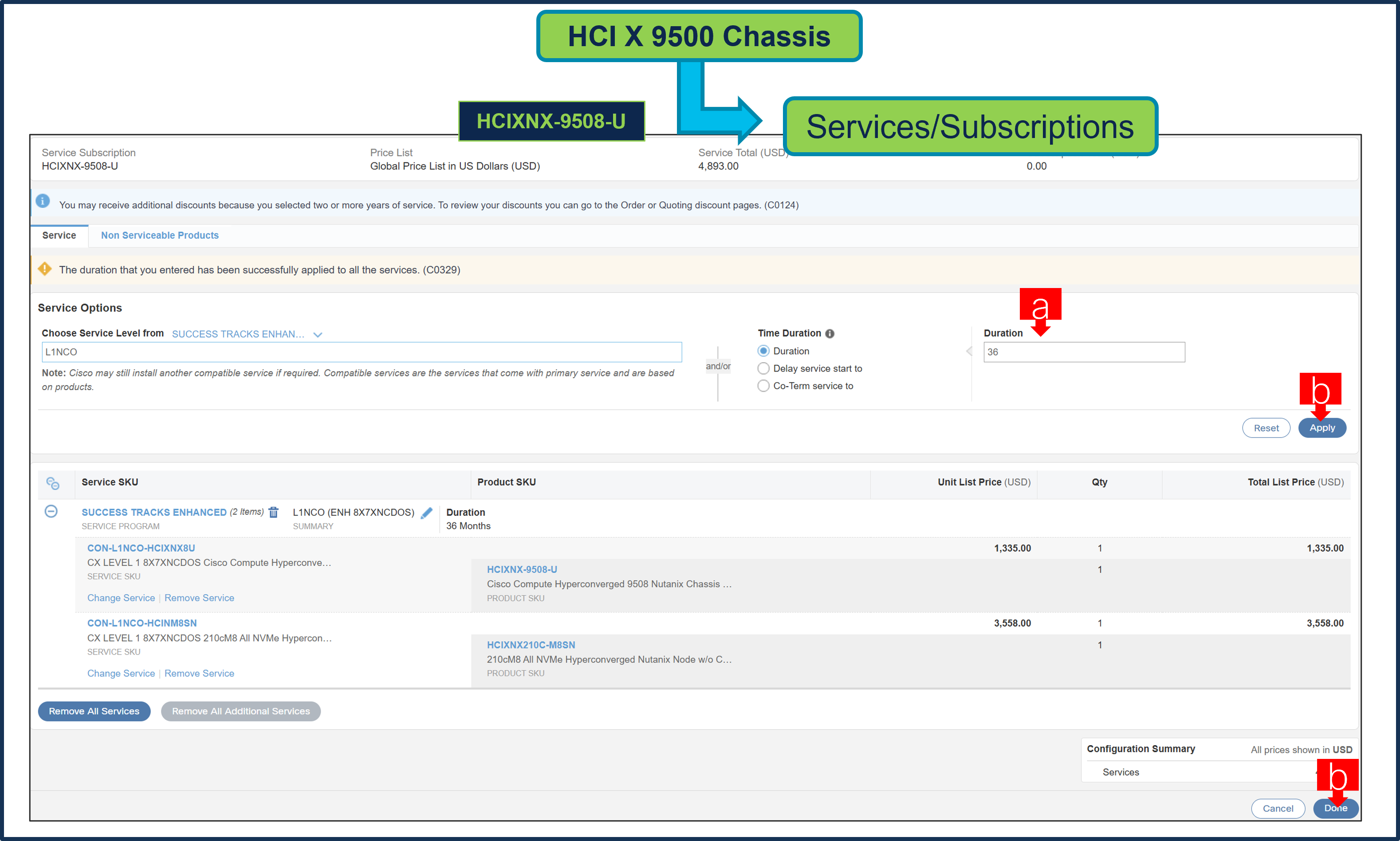This screenshot has height=841, width=1400.
Task: Edit the L1NCO summary with the pencil icon
Action: (x=426, y=512)
